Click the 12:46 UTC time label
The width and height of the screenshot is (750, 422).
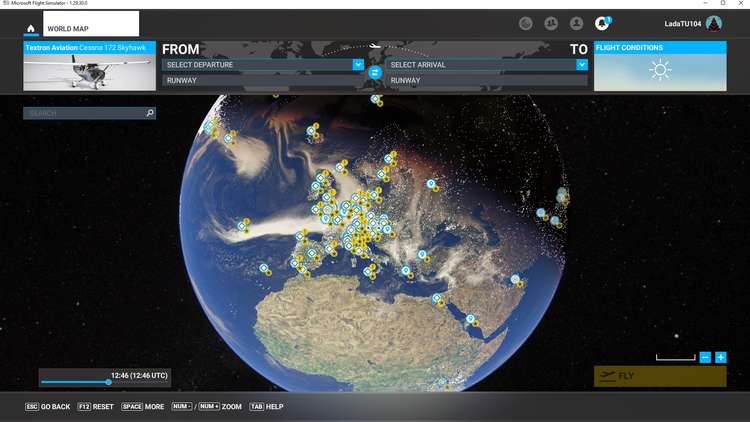(x=139, y=376)
